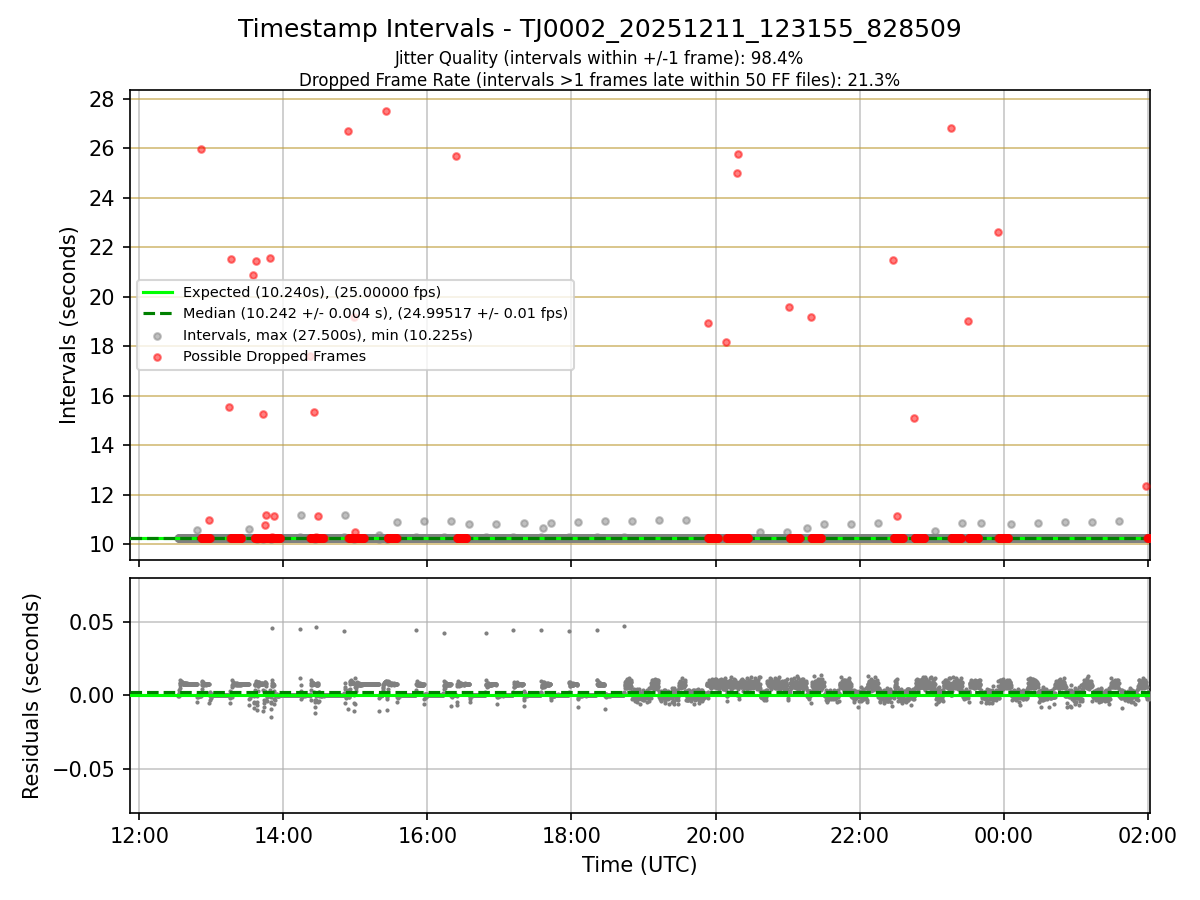Click the highest red dropped-frame point at 27.5 seconds

pyautogui.click(x=386, y=111)
